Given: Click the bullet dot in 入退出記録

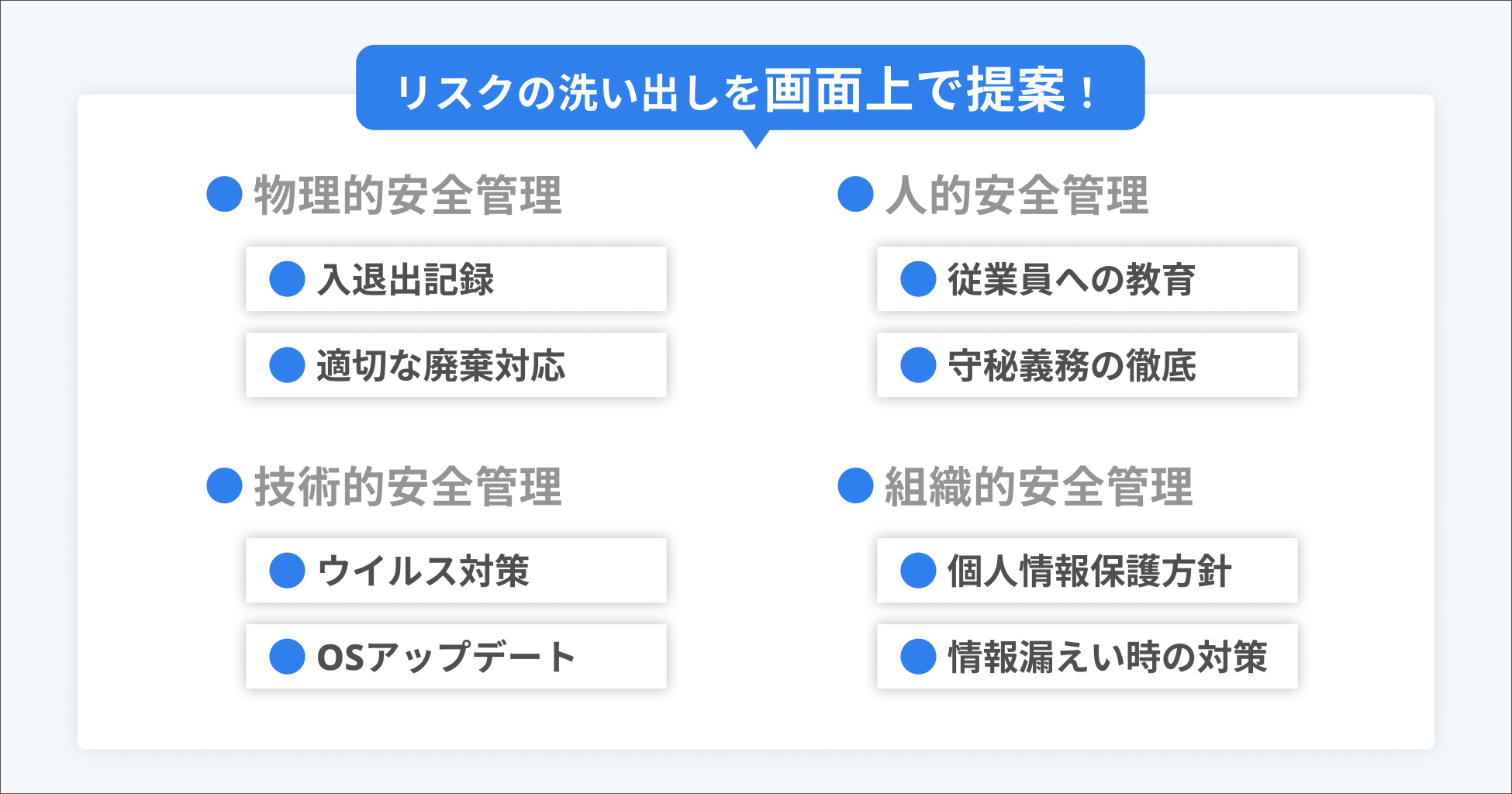Looking at the screenshot, I should (x=287, y=279).
